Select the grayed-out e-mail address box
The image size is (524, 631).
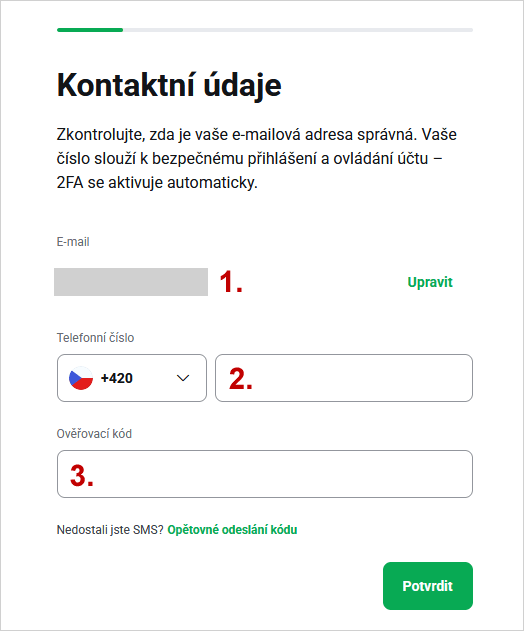131,282
